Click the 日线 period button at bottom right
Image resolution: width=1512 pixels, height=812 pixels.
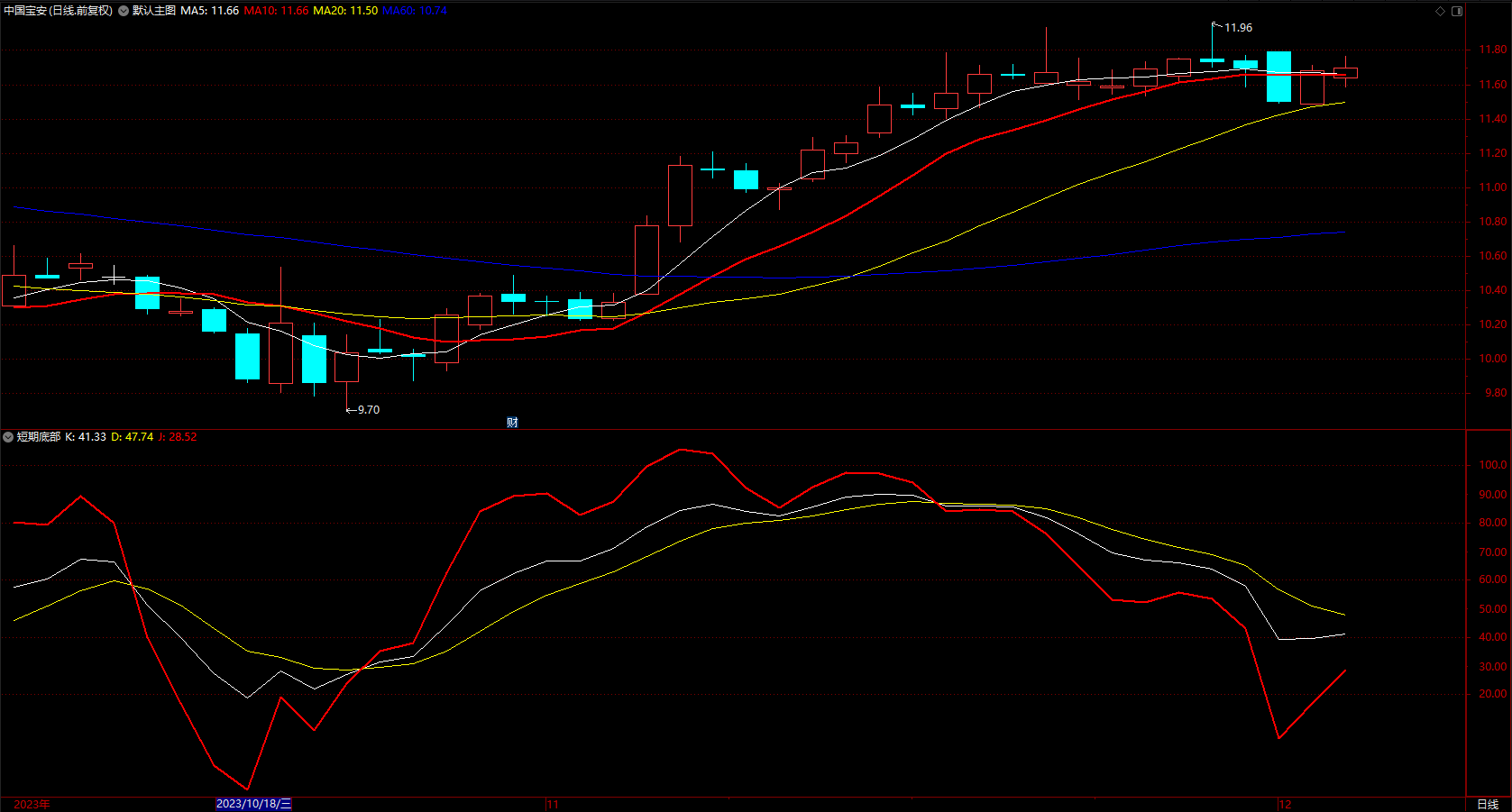pyautogui.click(x=1488, y=804)
